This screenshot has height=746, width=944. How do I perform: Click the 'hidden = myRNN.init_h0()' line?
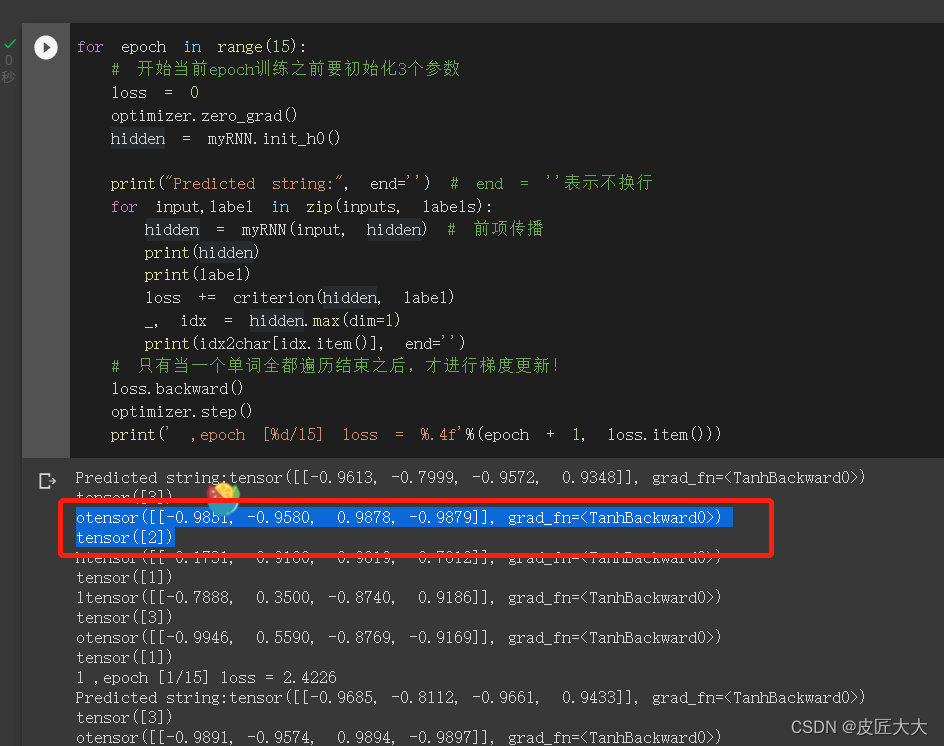click(225, 138)
